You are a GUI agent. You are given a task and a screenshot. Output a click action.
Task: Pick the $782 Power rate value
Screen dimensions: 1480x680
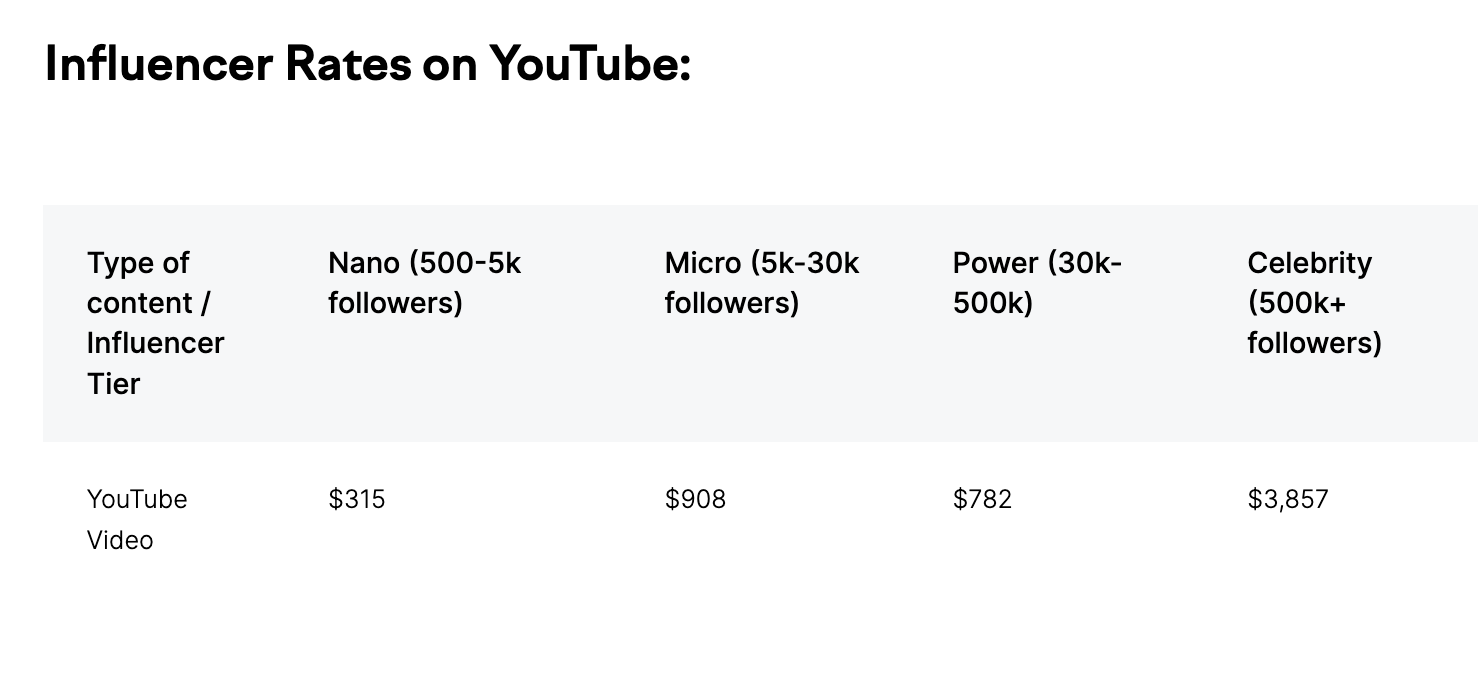coord(982,499)
